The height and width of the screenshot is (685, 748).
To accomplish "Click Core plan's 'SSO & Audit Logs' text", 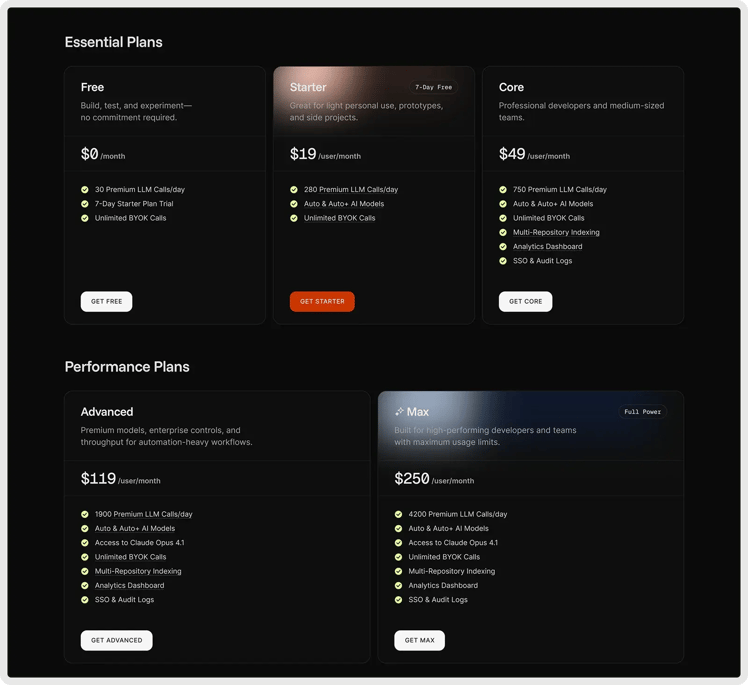I will [542, 261].
